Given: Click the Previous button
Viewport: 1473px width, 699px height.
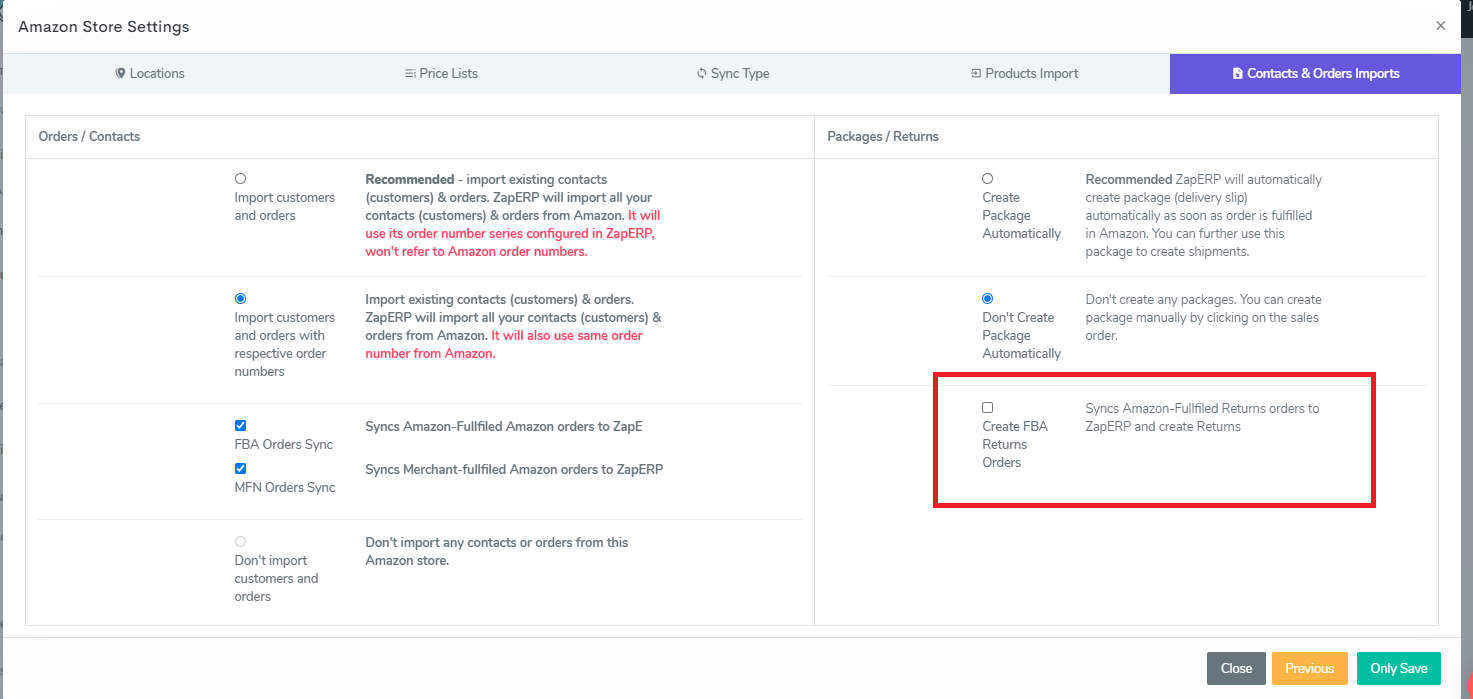Looking at the screenshot, I should coord(1309,668).
